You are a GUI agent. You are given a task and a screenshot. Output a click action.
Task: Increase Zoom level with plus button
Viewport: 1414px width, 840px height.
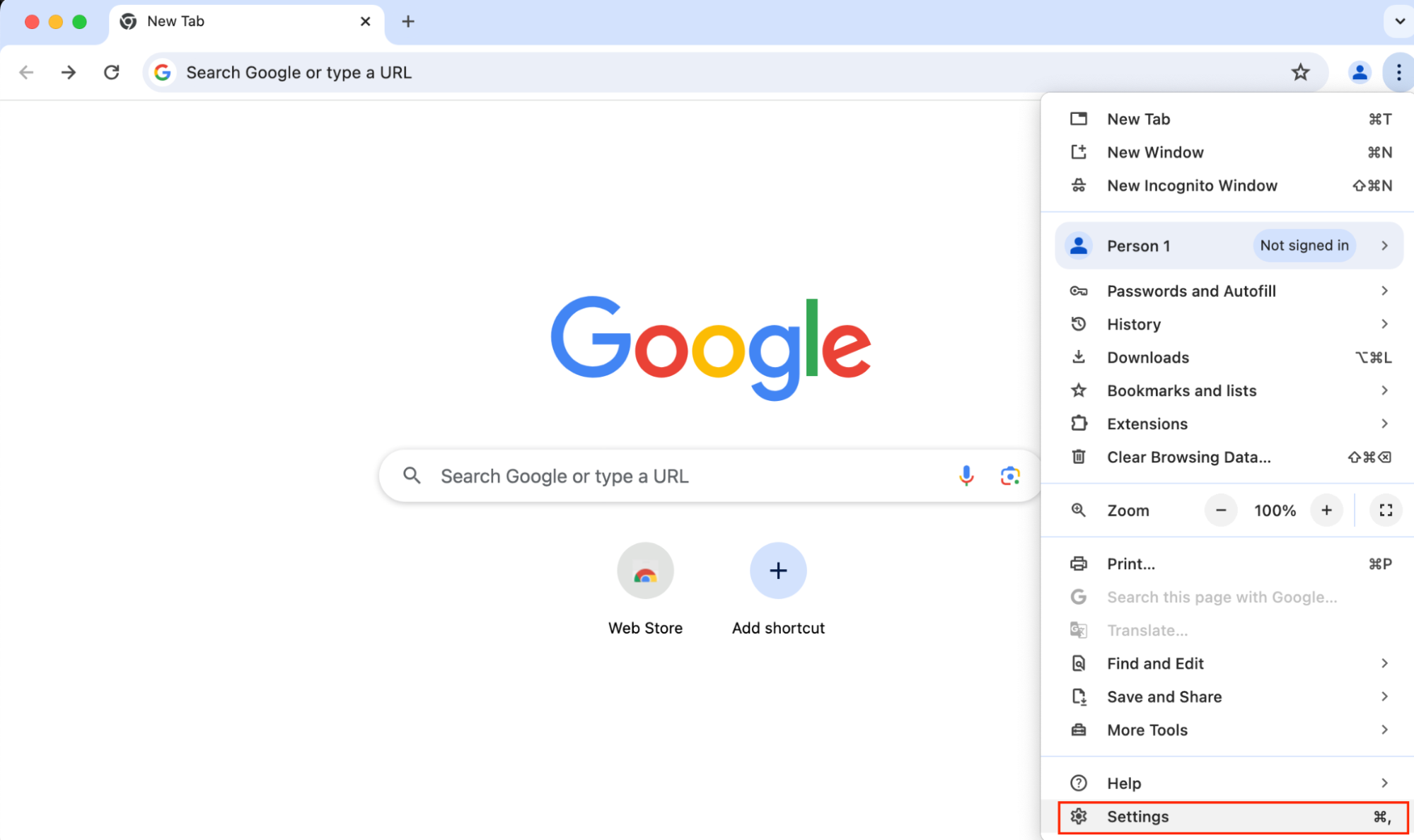coord(1328,510)
